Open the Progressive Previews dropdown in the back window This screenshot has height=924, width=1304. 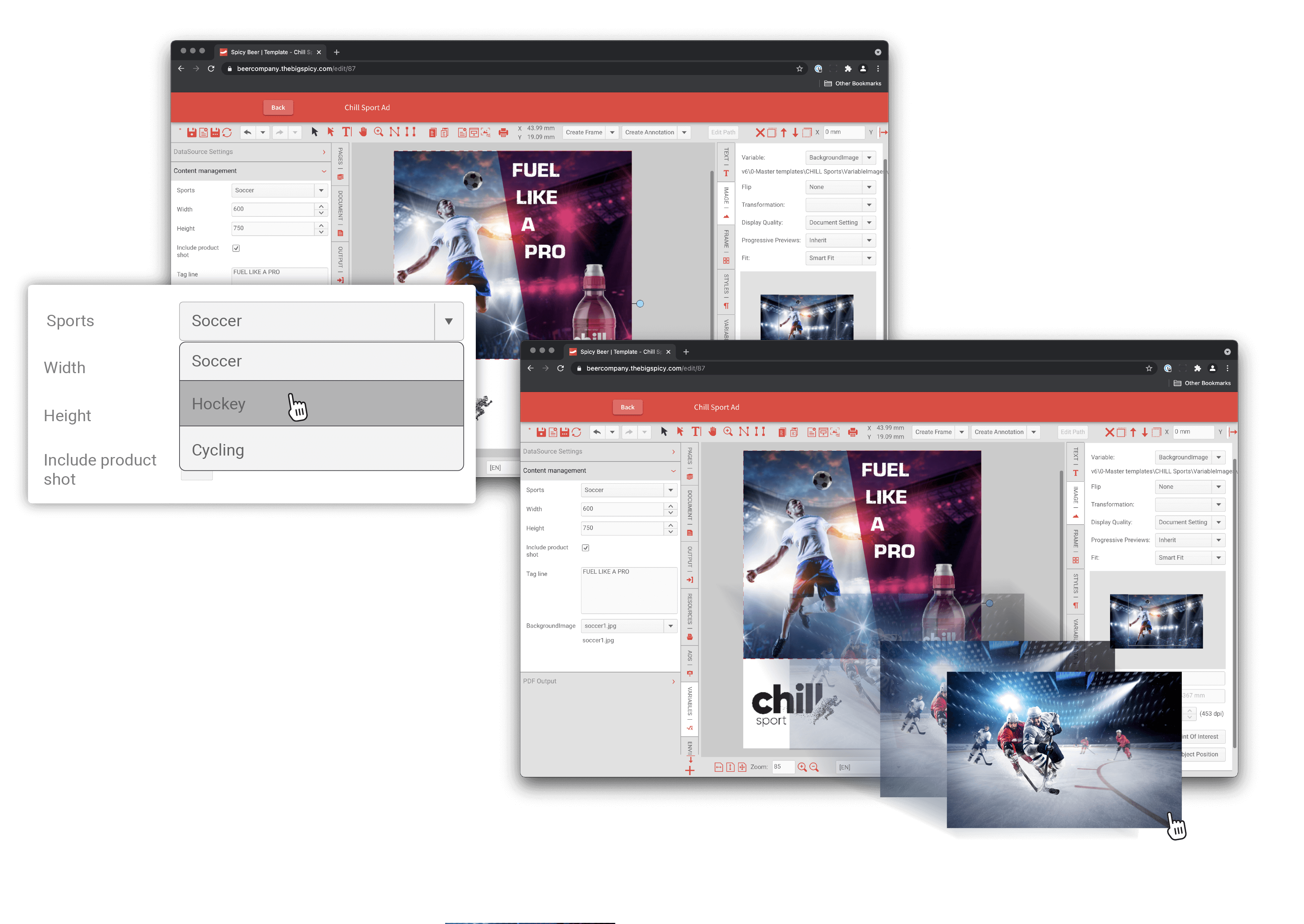click(840, 240)
